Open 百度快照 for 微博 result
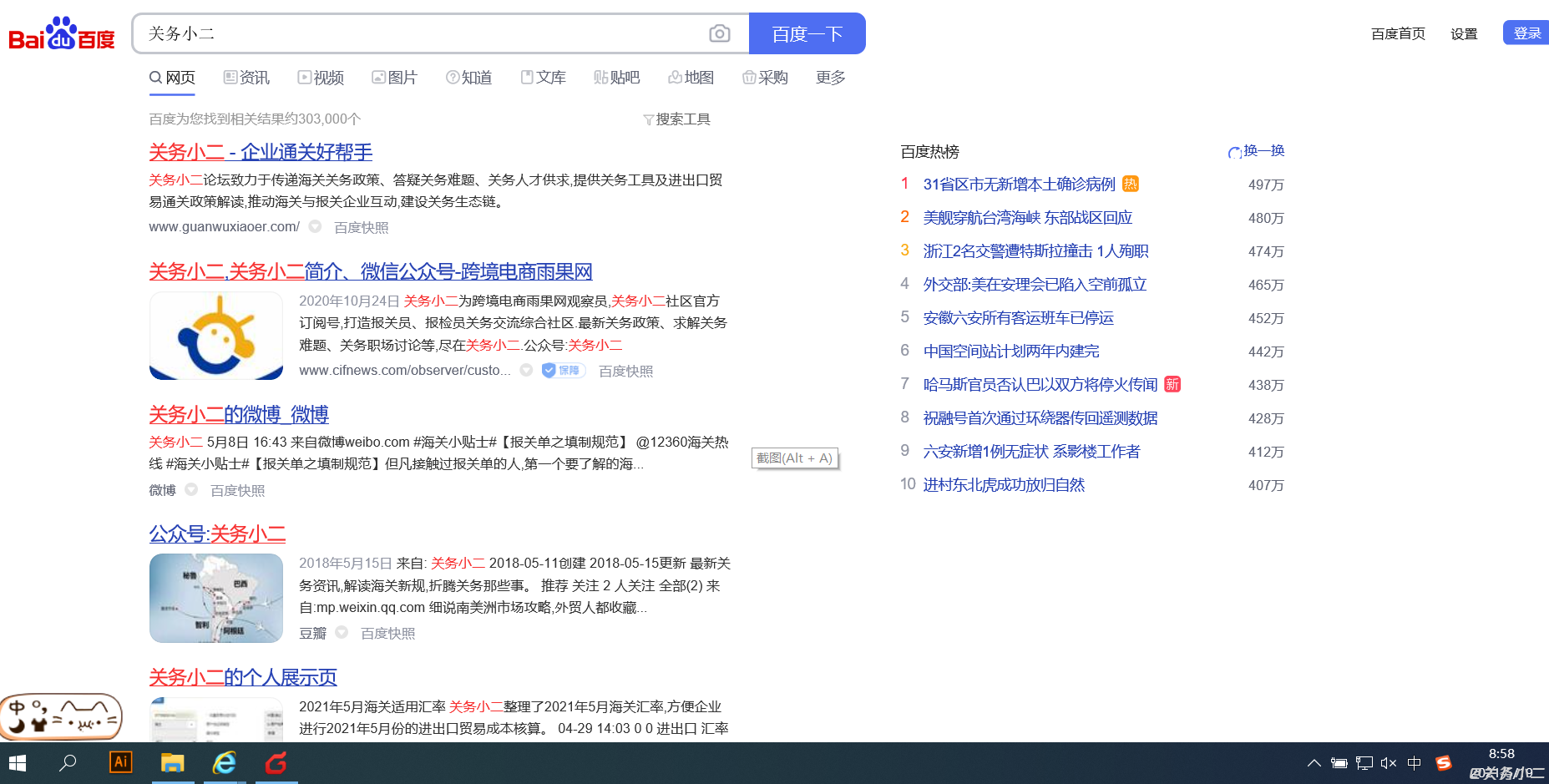The width and height of the screenshot is (1549, 784). tap(237, 490)
